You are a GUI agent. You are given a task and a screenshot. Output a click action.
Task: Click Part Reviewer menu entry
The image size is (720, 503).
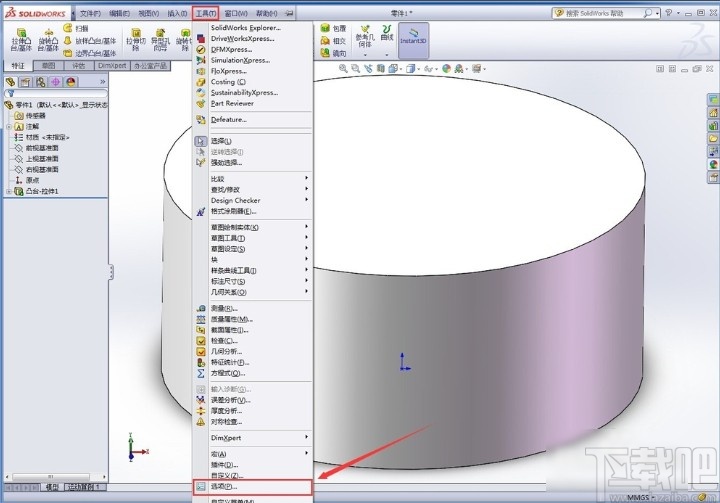tap(232, 103)
